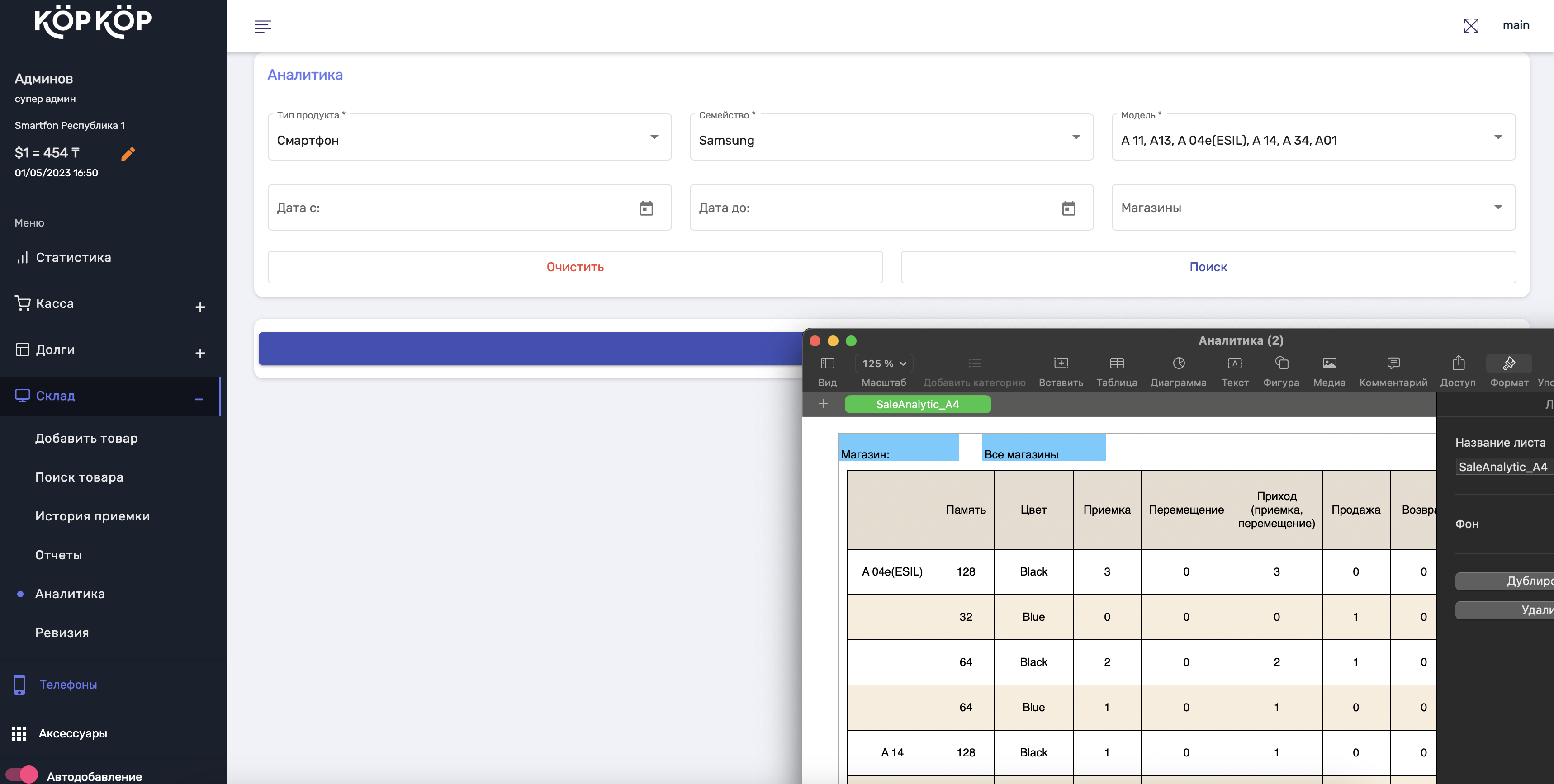Click the fullscreen expand icon
The width and height of the screenshot is (1554, 784).
pos(1471,26)
